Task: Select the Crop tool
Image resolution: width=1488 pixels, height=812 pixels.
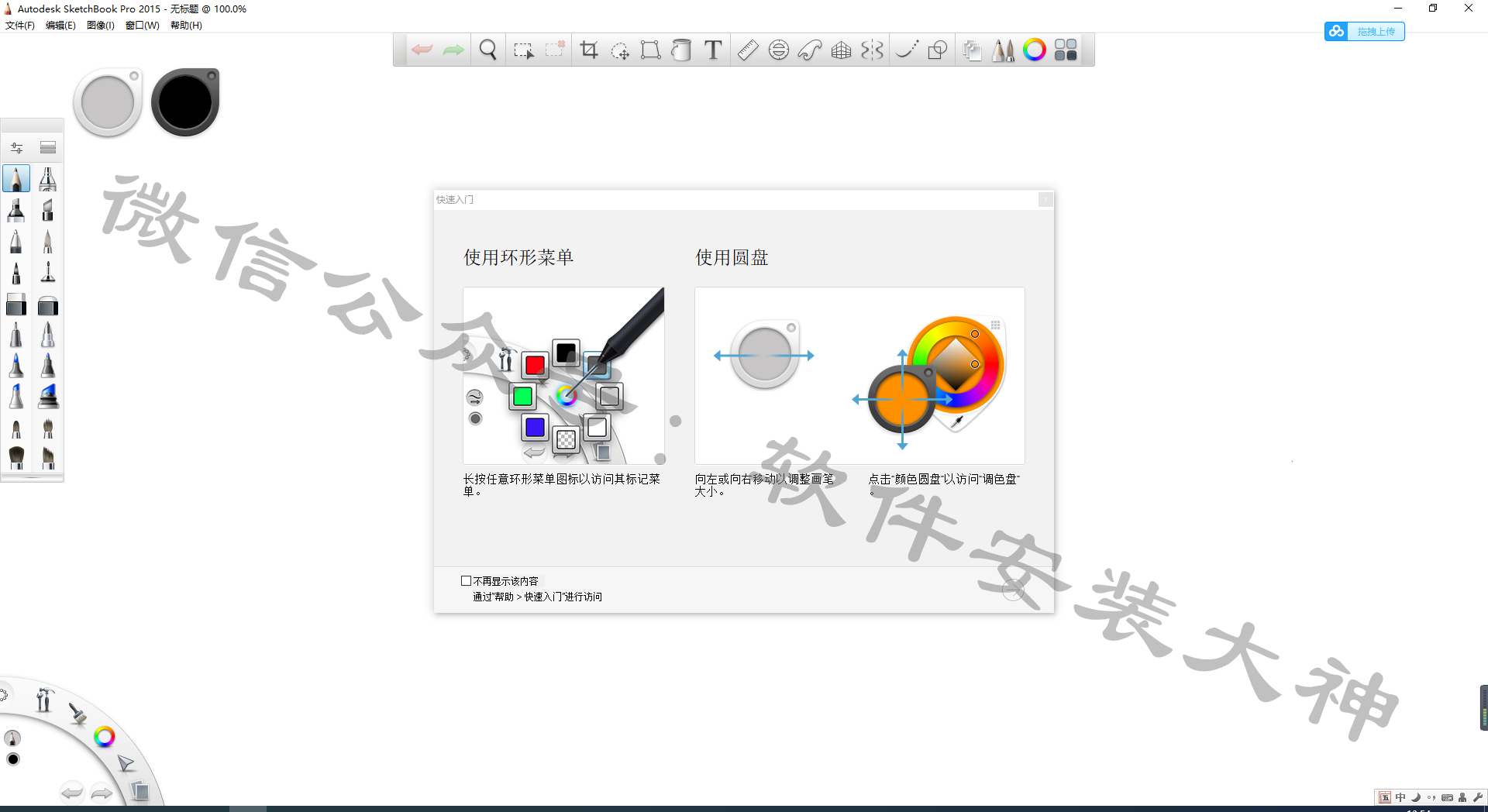Action: click(589, 50)
